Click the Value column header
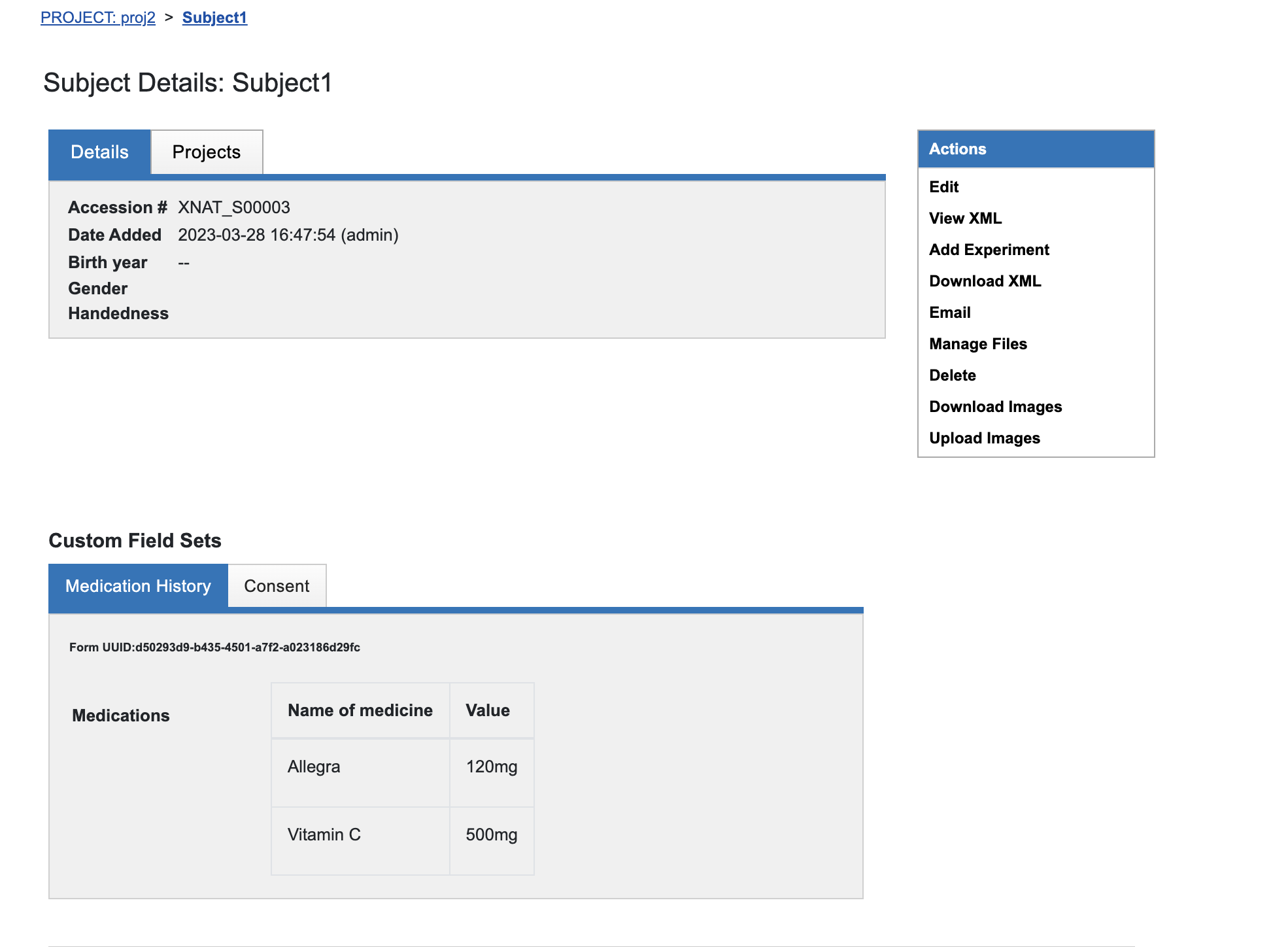The width and height of the screenshot is (1288, 947). (x=488, y=710)
